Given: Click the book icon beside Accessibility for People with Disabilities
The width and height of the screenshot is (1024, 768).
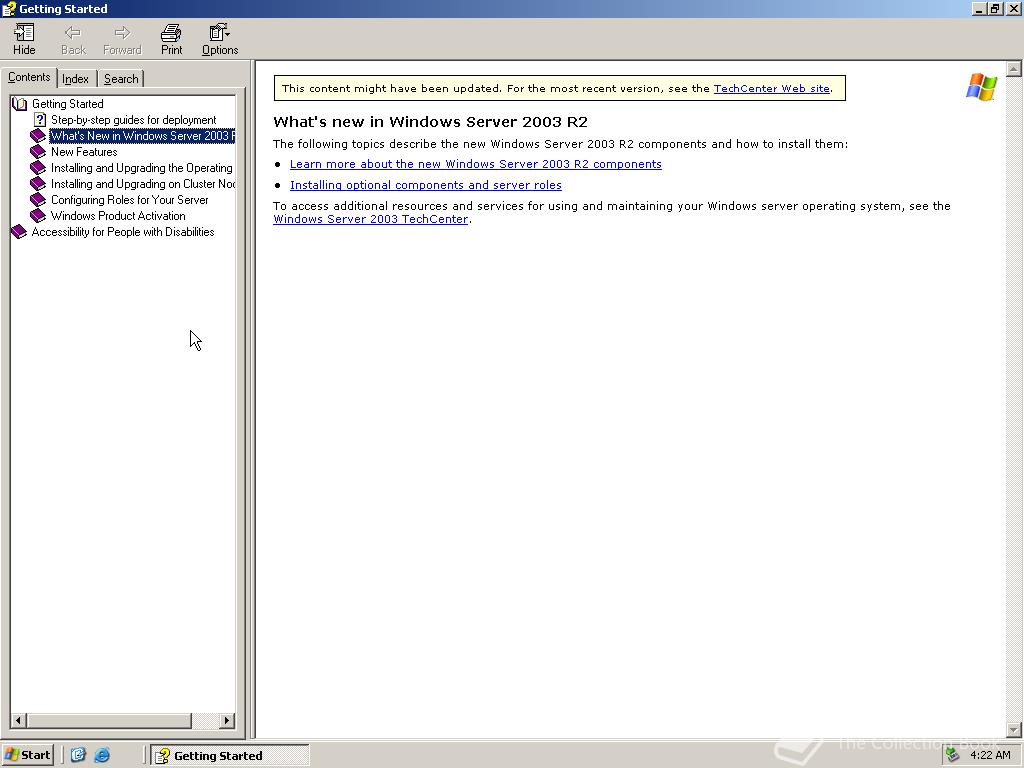Looking at the screenshot, I should click(19, 232).
